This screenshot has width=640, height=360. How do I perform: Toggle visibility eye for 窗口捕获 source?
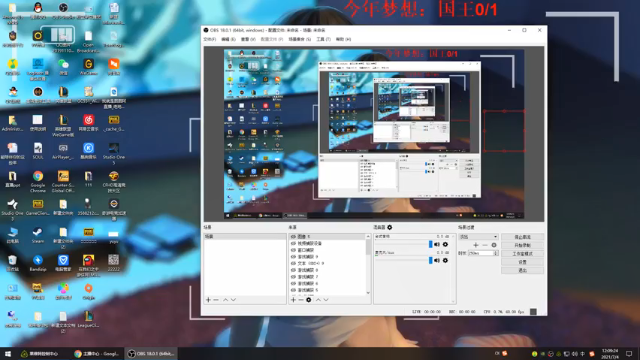[293, 250]
